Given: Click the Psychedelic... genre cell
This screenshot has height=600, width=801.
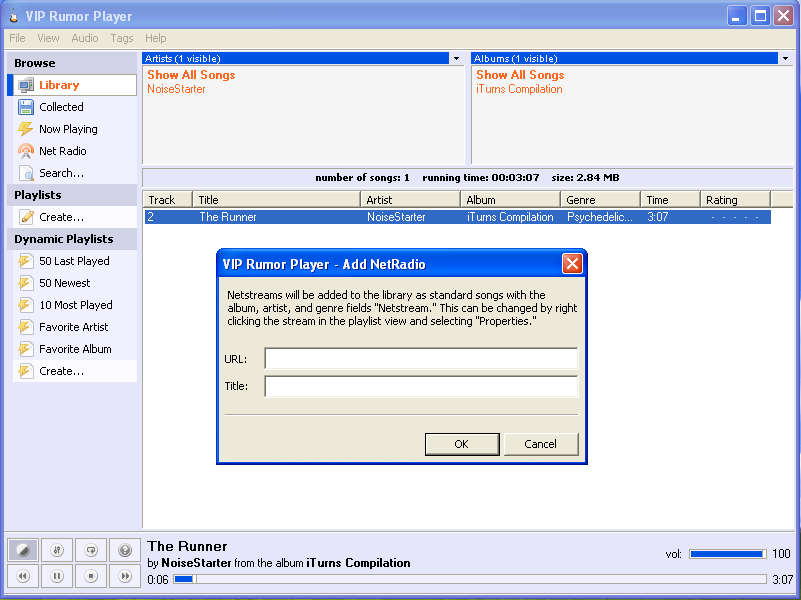Looking at the screenshot, I should pyautogui.click(x=600, y=217).
